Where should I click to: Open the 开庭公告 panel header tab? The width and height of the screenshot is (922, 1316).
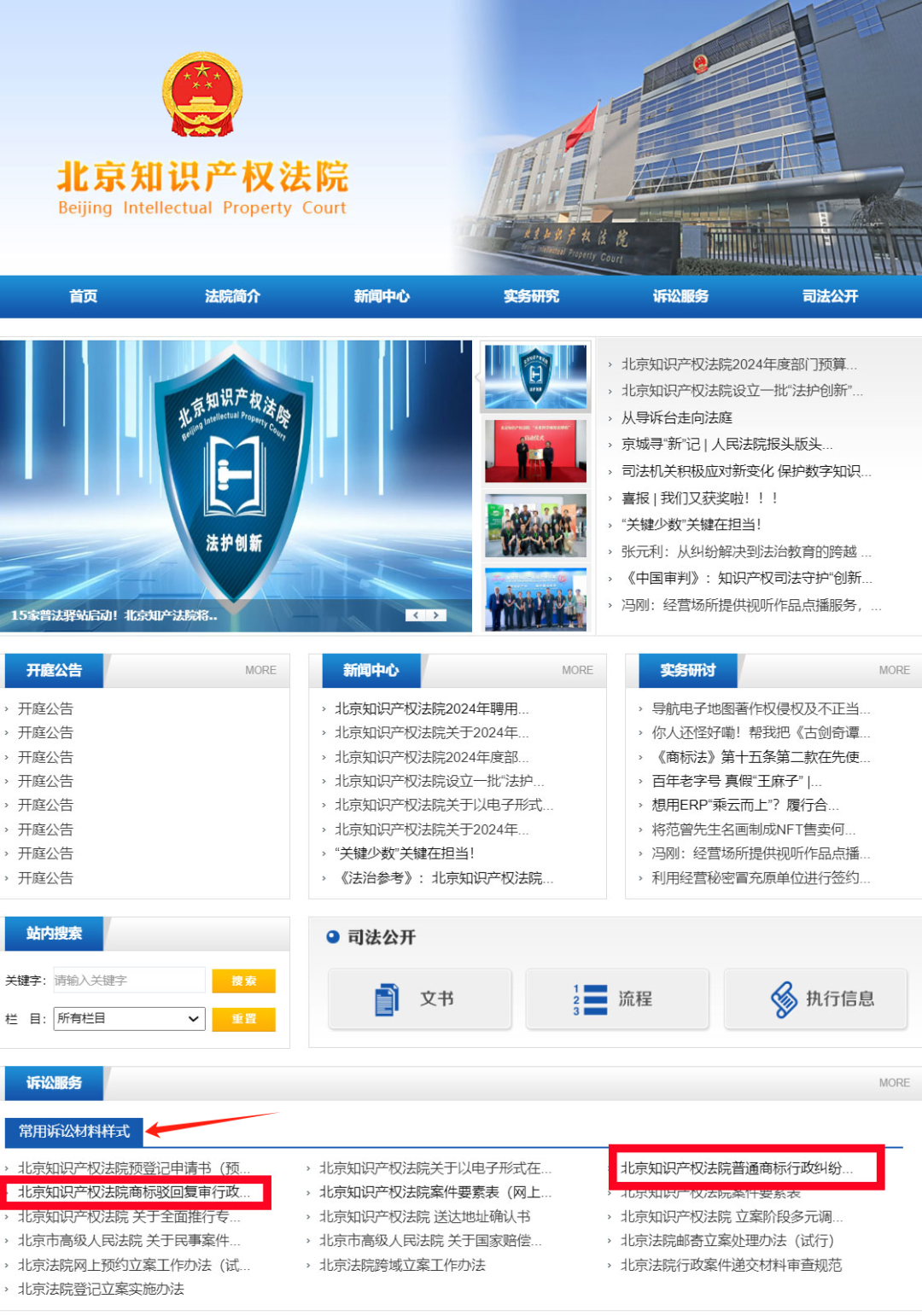click(x=54, y=670)
